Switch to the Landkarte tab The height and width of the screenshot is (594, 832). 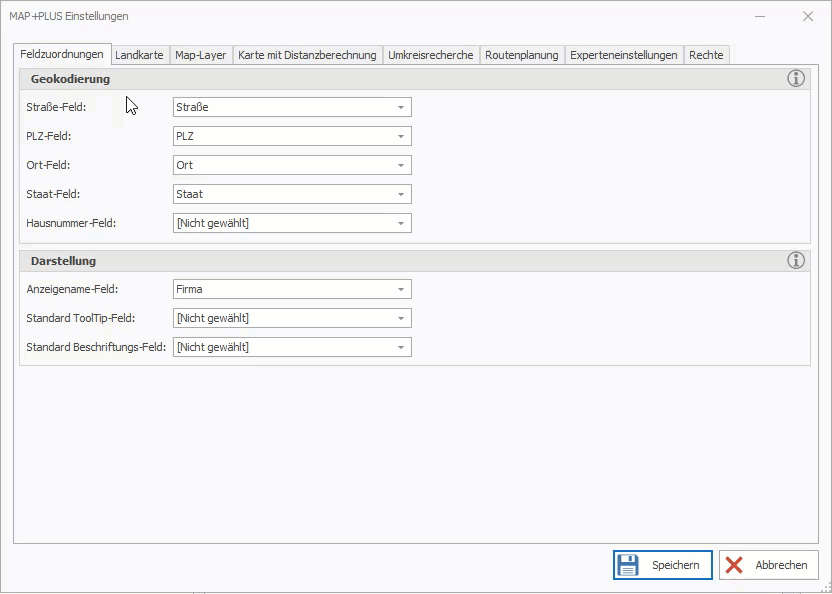coord(139,55)
